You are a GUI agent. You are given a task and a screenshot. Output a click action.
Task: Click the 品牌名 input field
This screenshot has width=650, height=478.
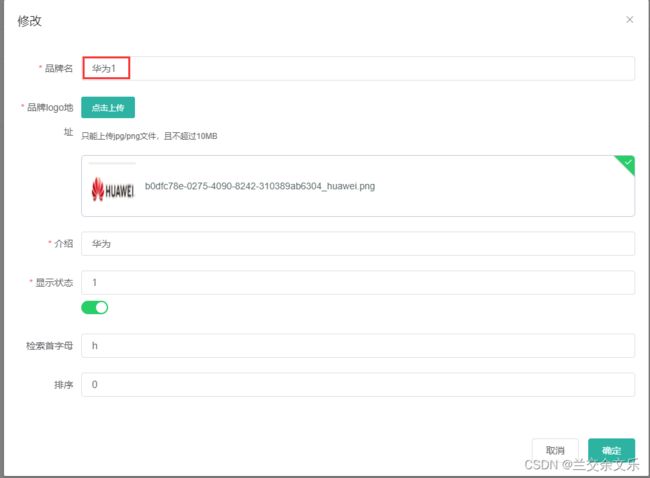(x=358, y=68)
